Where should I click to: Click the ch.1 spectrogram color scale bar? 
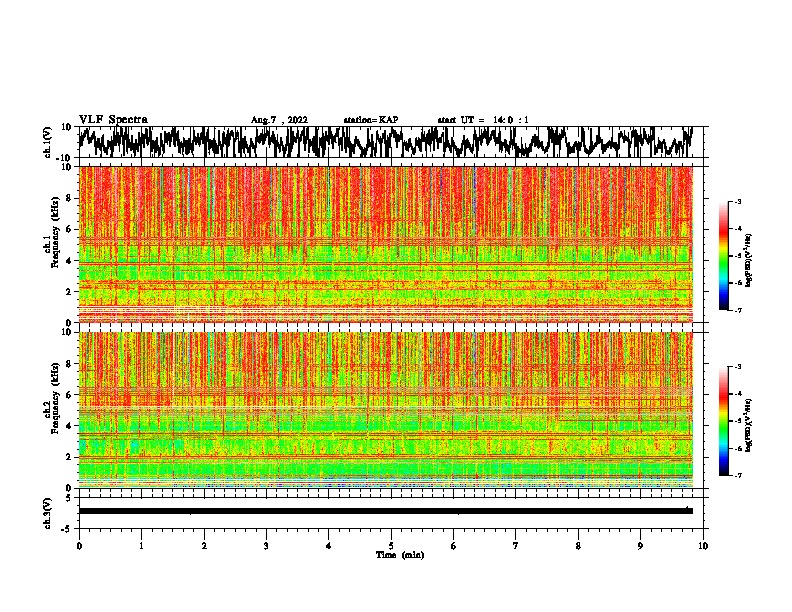point(723,256)
